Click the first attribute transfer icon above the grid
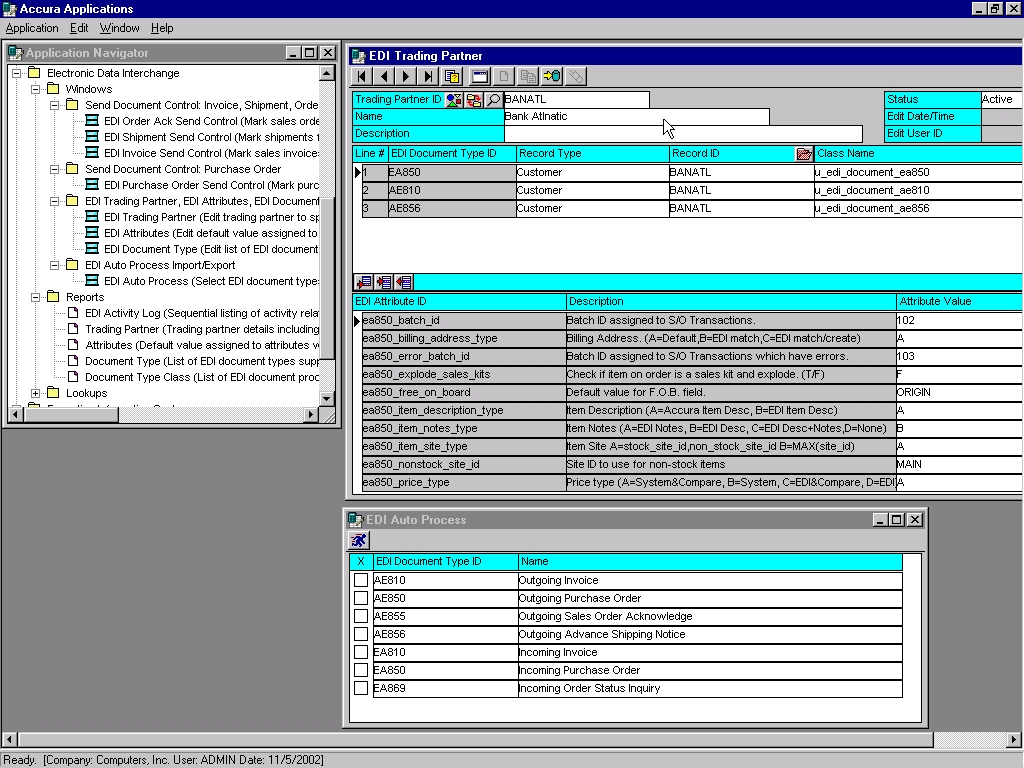The height and width of the screenshot is (768, 1024). coord(364,282)
